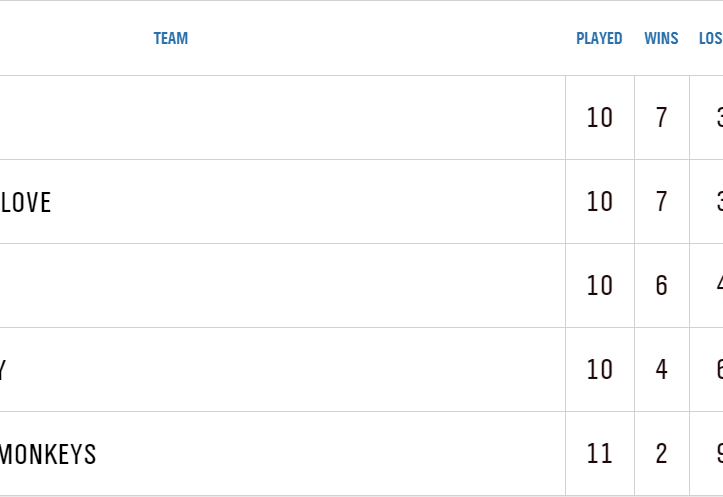Screen dimensions: 723x497
Task: Click played value 10 in six-wins row
Action: tap(599, 286)
